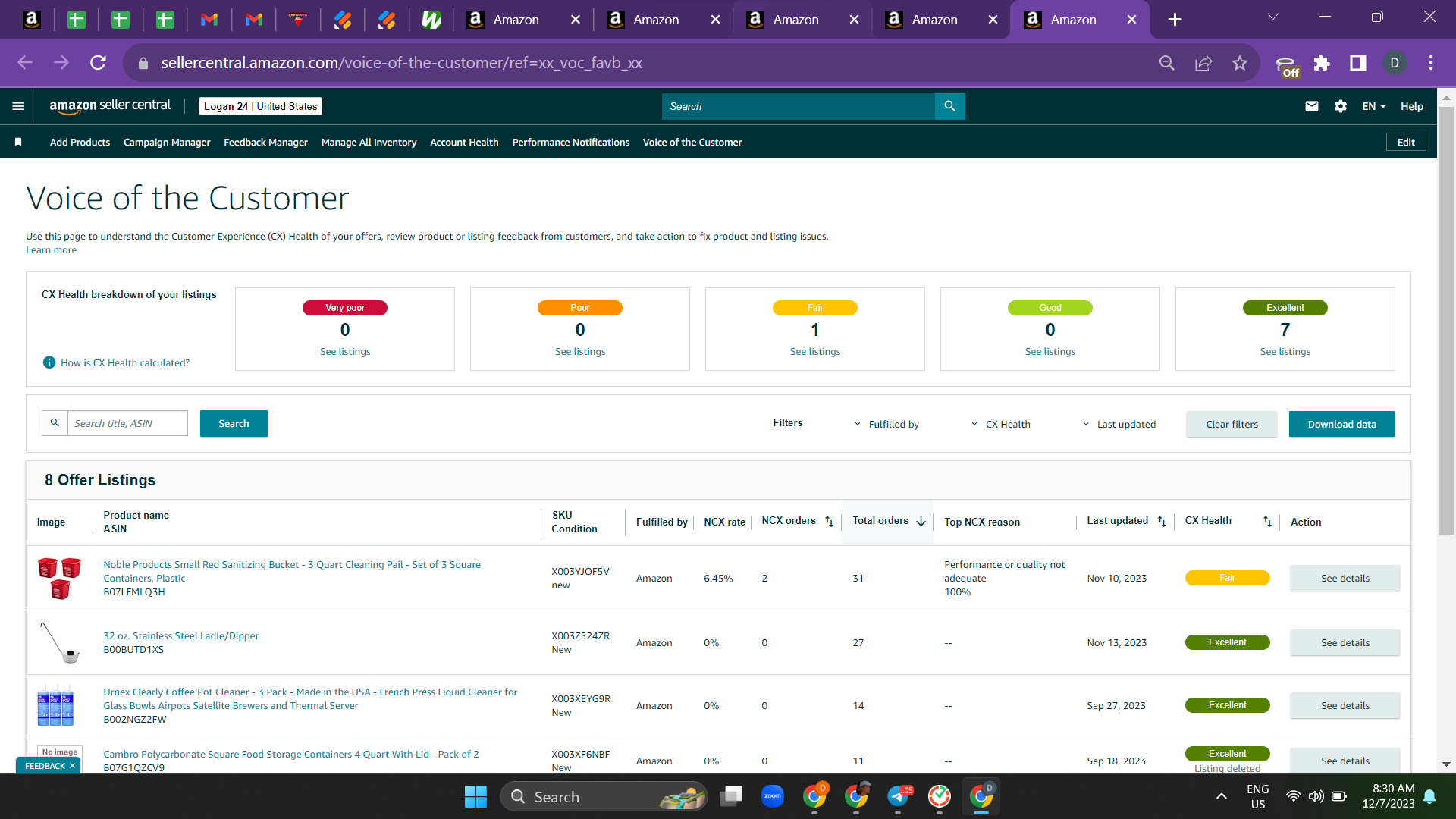Select Voice of the Customer in the navigation bar
This screenshot has width=1456, height=819.
point(692,142)
